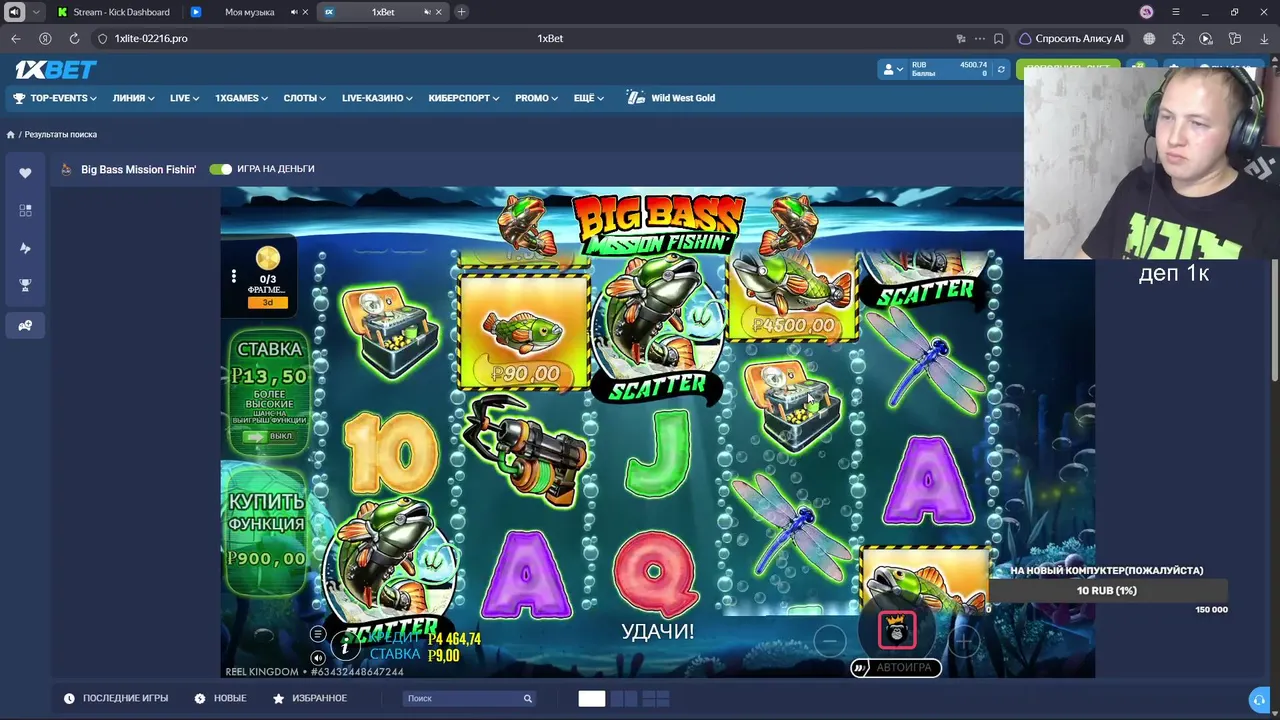Screen dimensions: 1280x720
Task: Open ПОСЛЕДНИЕ ИГРЫ tab
Action: (116, 698)
